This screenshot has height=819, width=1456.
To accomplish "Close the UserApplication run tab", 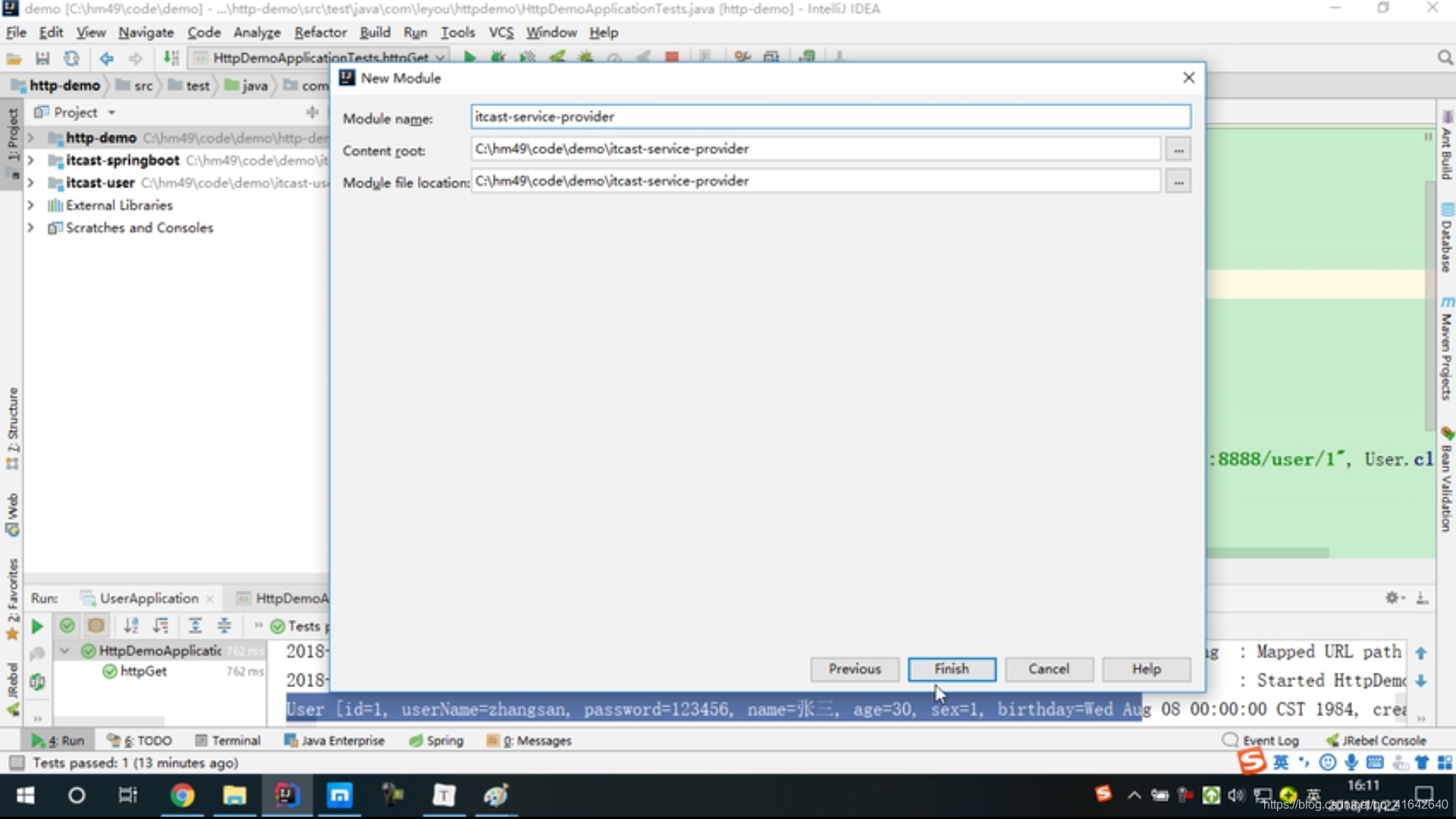I will (210, 599).
